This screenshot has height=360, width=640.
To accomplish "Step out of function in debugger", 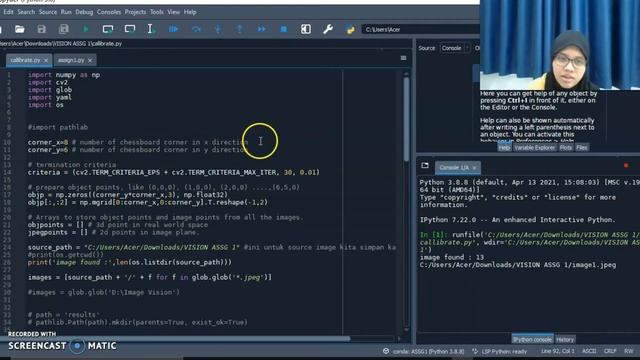I will pyautogui.click(x=240, y=29).
